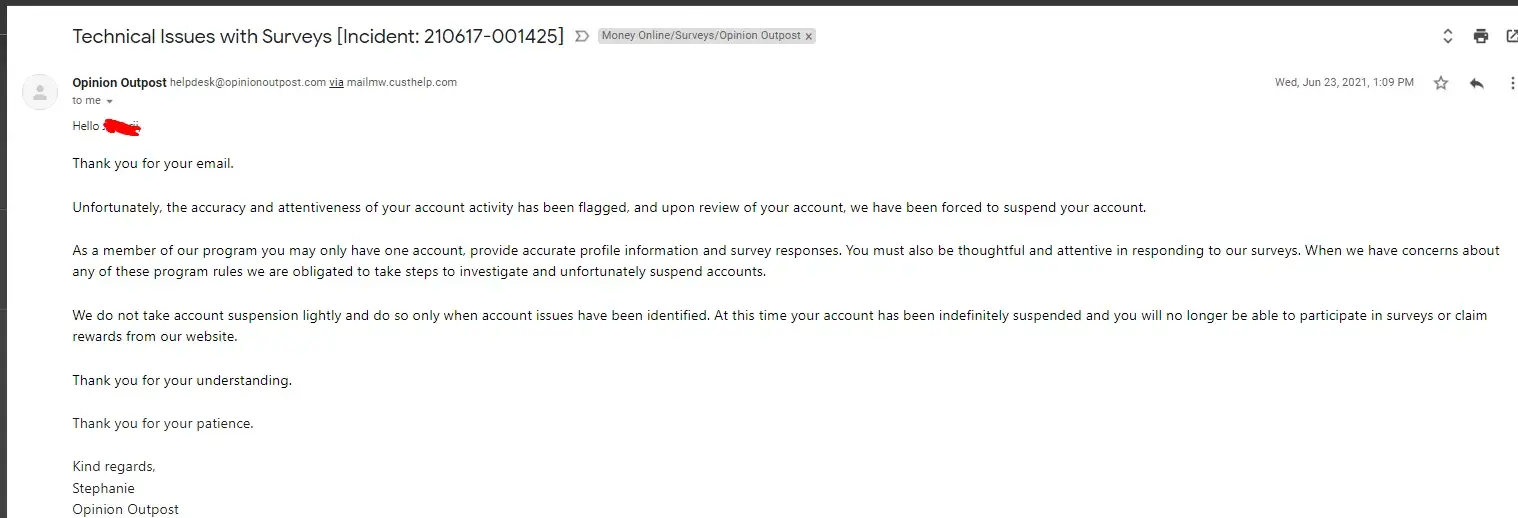Star this email message

[x=1441, y=83]
